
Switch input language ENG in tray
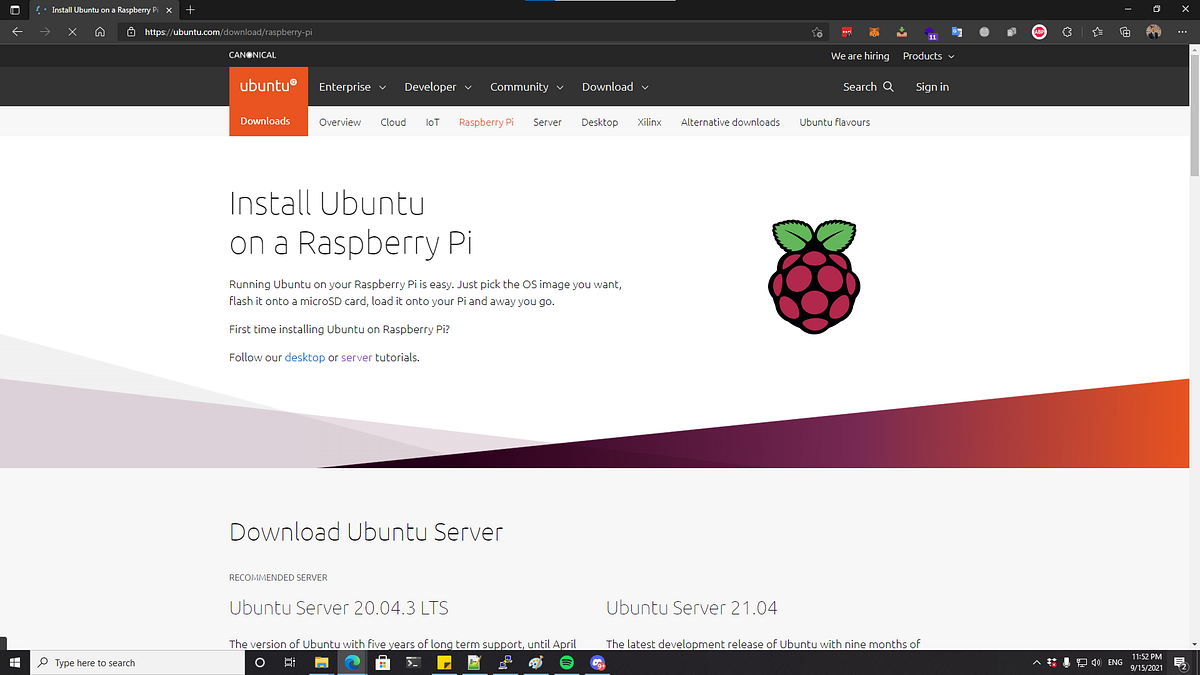[1117, 662]
